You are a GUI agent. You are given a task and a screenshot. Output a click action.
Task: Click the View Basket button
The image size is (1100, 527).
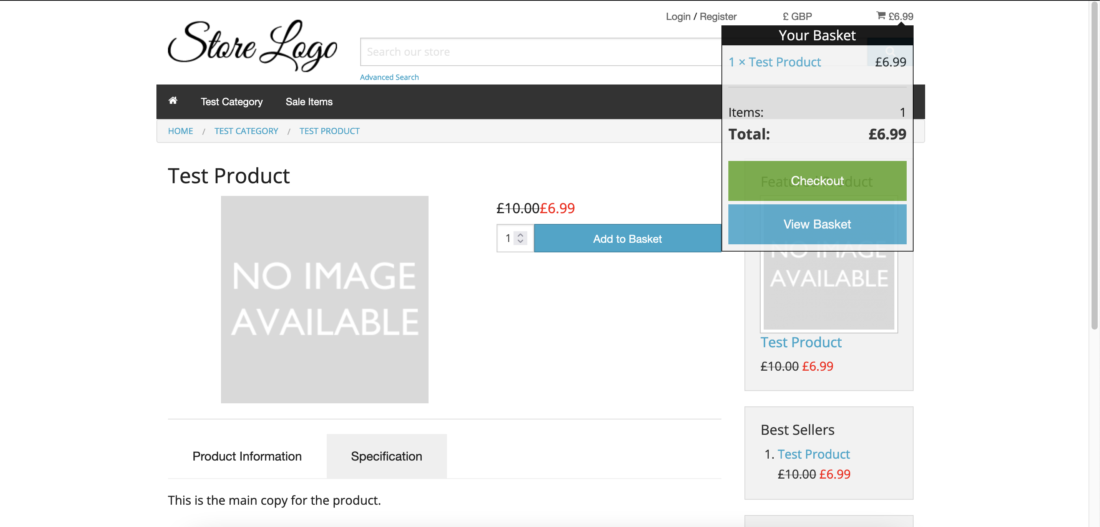point(817,225)
